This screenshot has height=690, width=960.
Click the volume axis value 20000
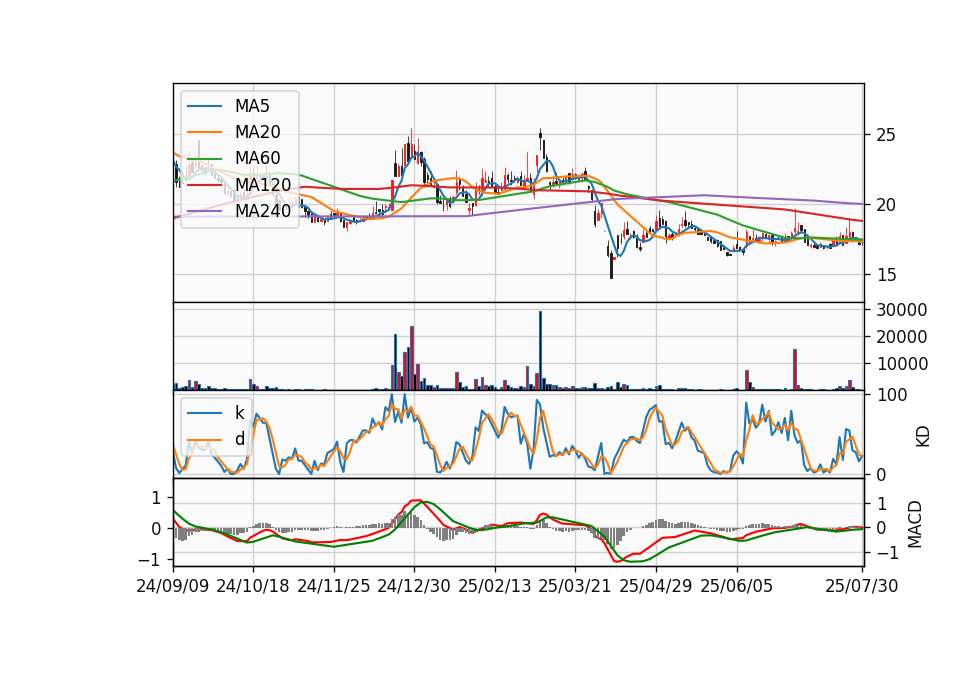902,337
